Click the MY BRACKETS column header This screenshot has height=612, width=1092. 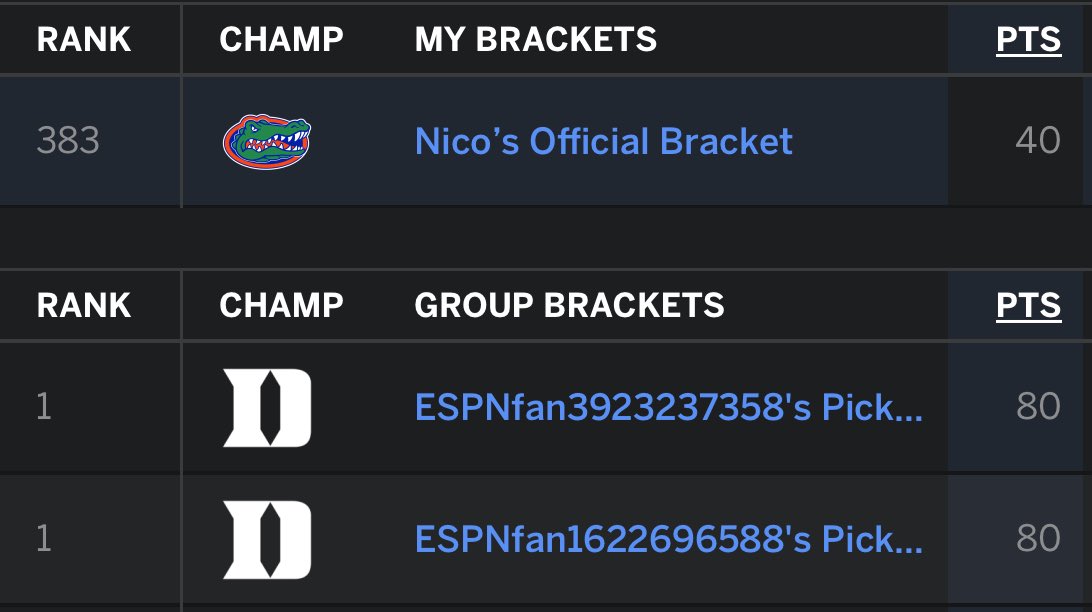pyautogui.click(x=536, y=39)
